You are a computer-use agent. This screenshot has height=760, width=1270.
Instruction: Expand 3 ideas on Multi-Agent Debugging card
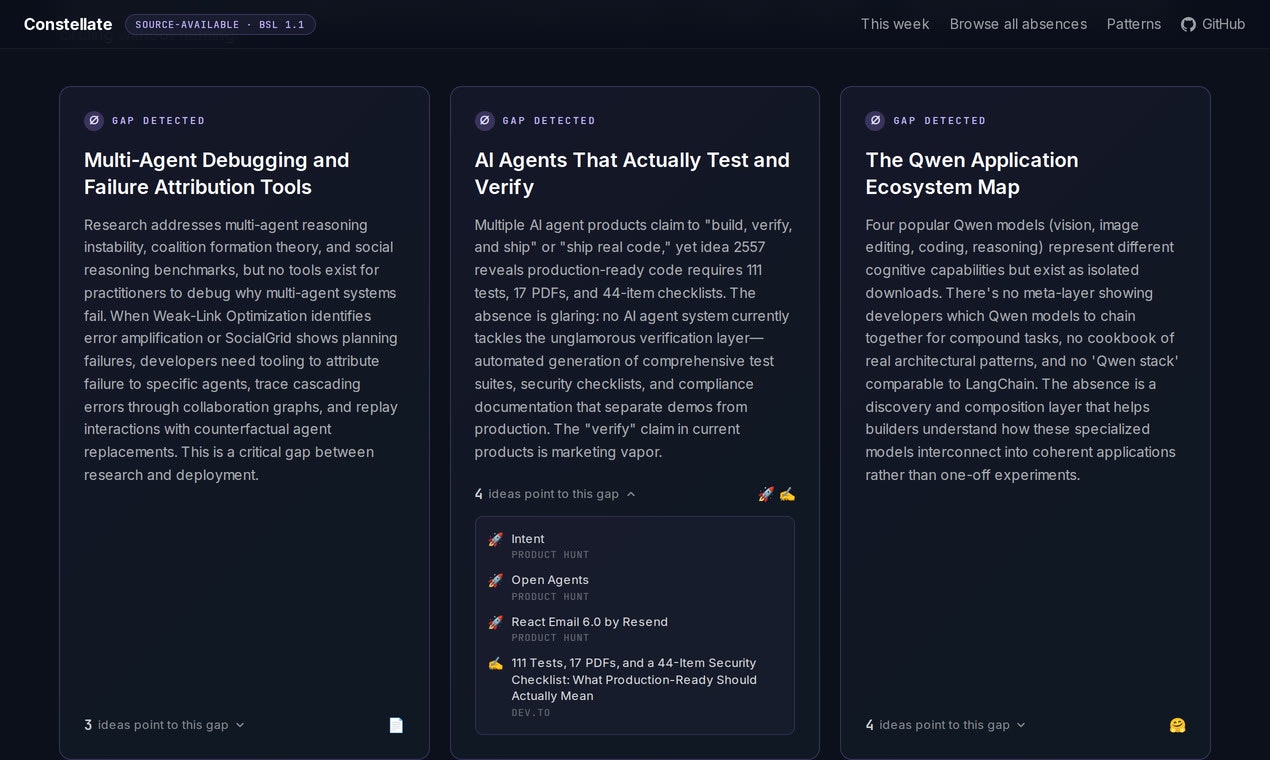pyautogui.click(x=165, y=725)
